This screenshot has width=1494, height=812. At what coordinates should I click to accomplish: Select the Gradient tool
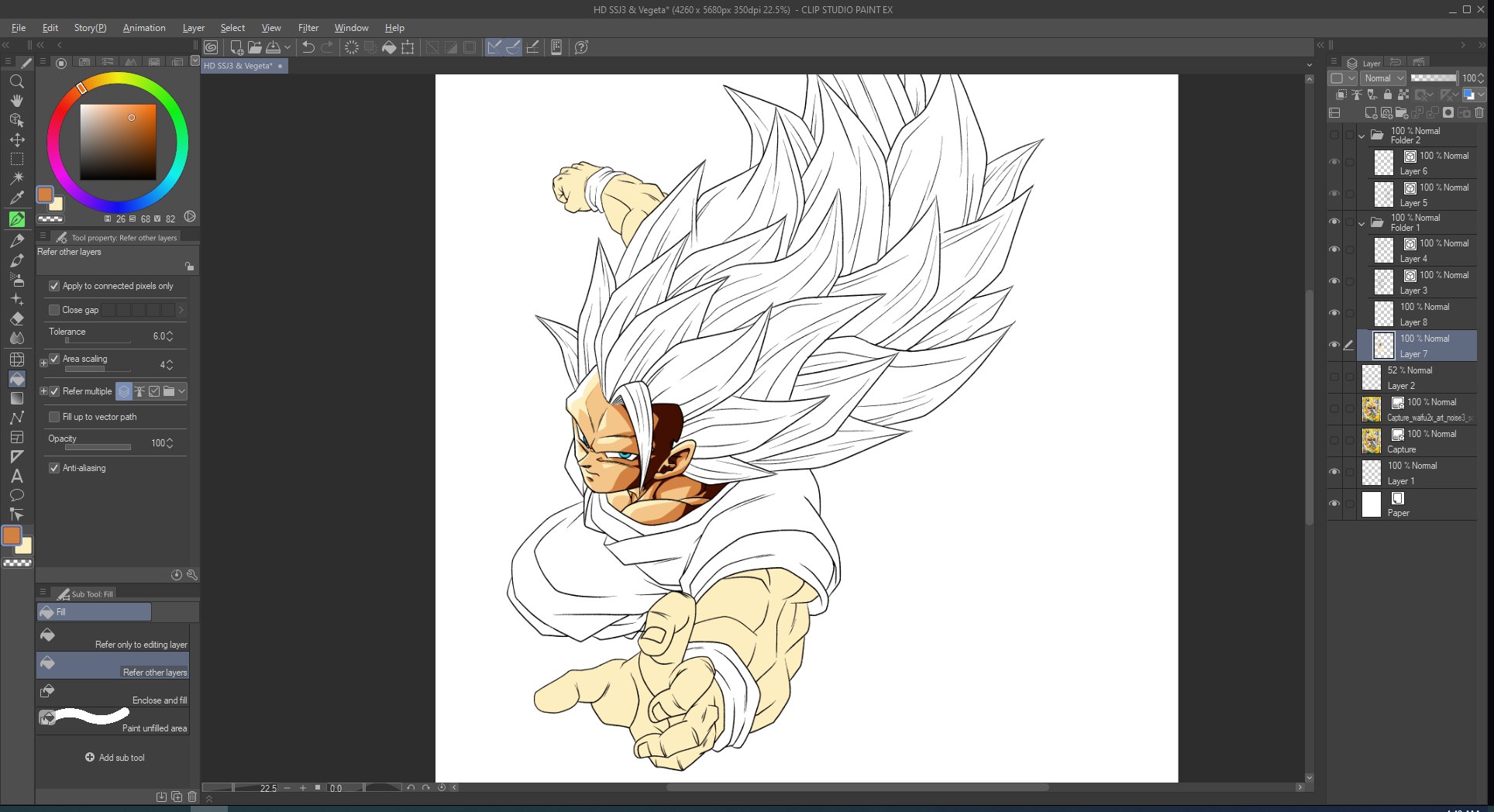[16, 398]
